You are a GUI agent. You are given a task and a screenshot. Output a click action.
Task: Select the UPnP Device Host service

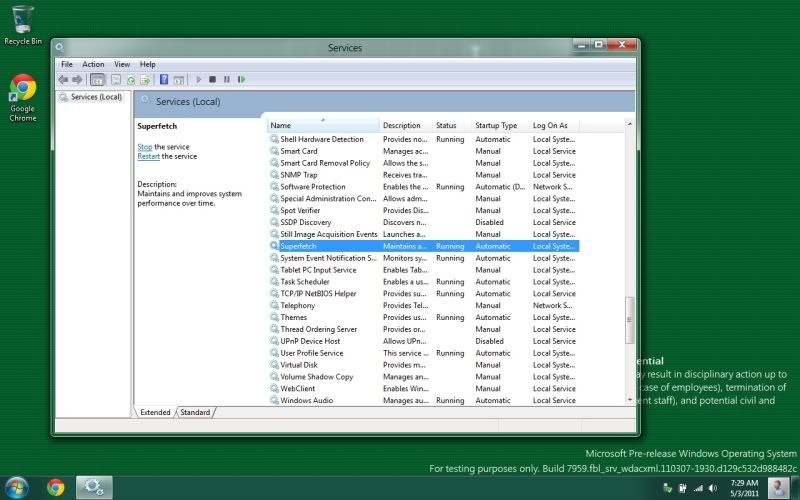coord(423,341)
